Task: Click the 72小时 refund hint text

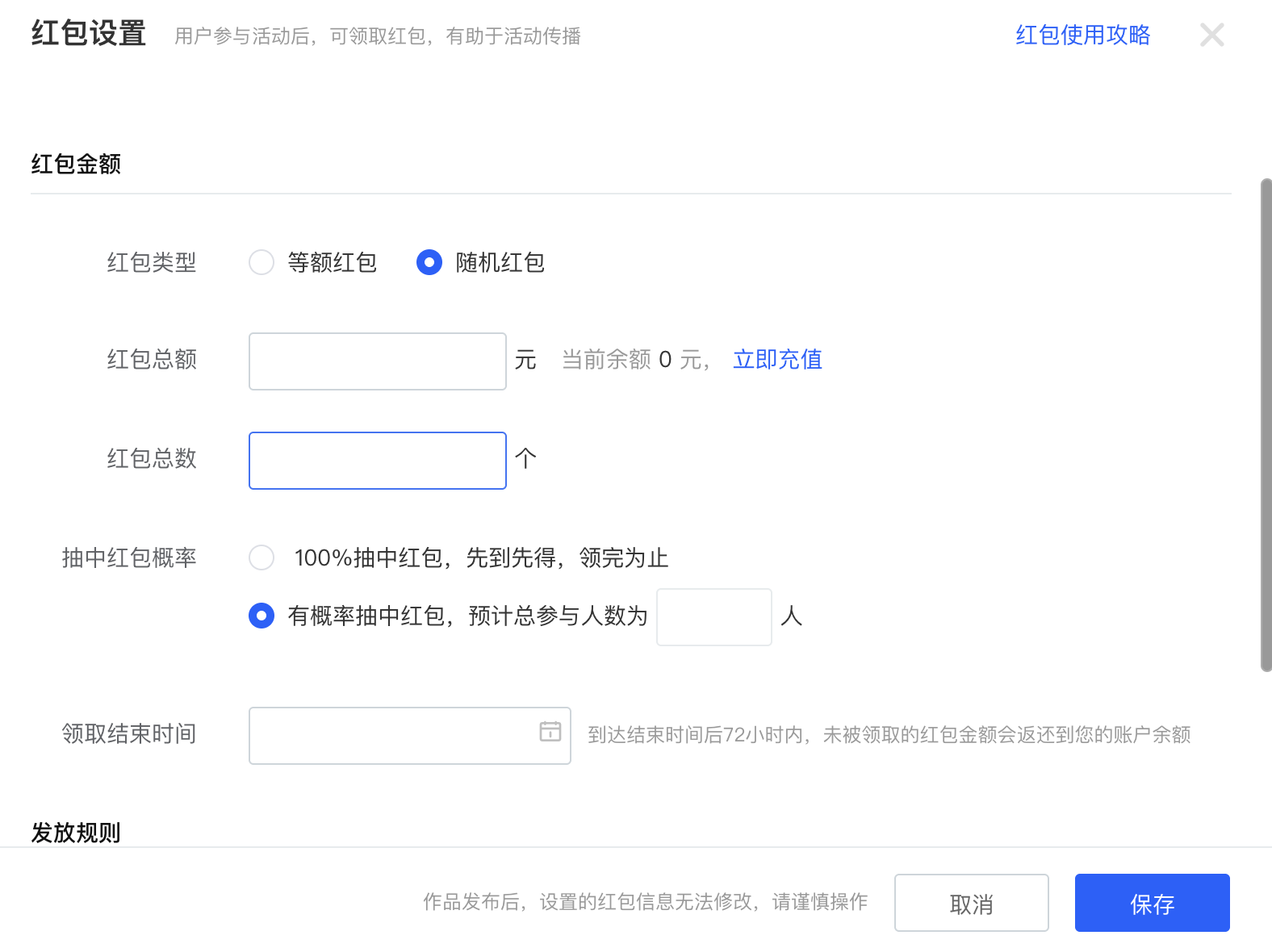Action: [889, 735]
